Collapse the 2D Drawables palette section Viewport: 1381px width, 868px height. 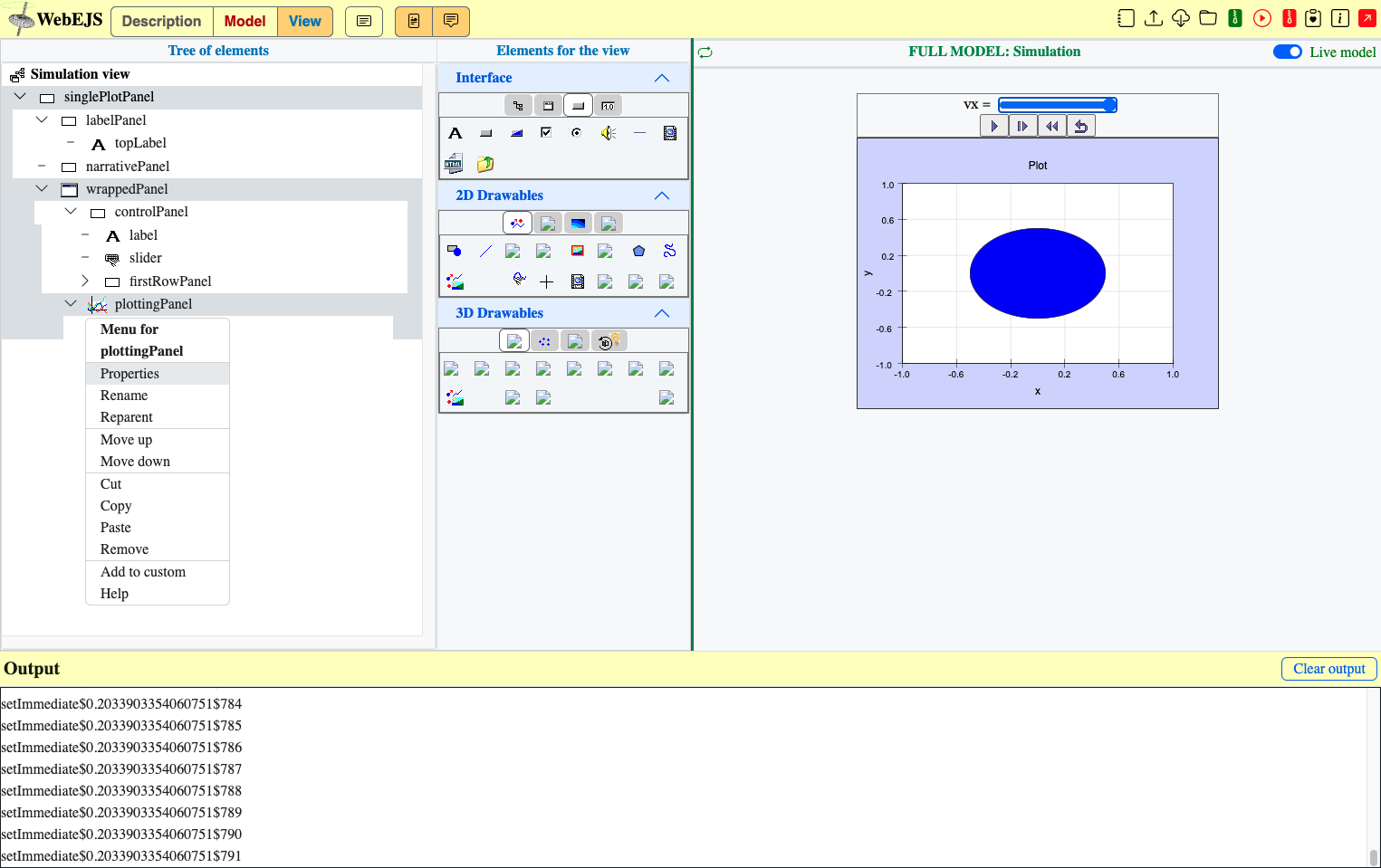(x=662, y=196)
